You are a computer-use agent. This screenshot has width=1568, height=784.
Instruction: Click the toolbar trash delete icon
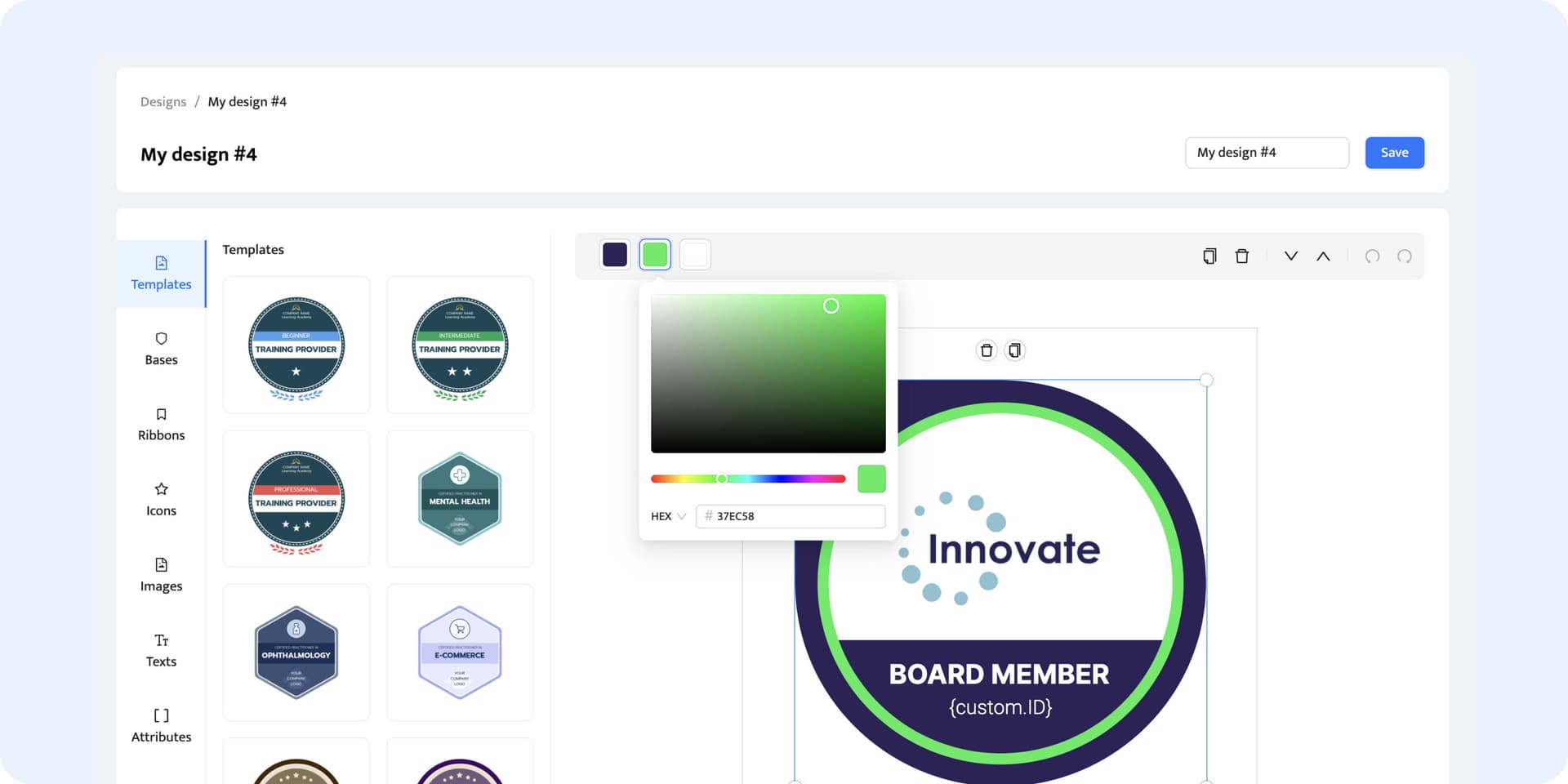click(1242, 256)
